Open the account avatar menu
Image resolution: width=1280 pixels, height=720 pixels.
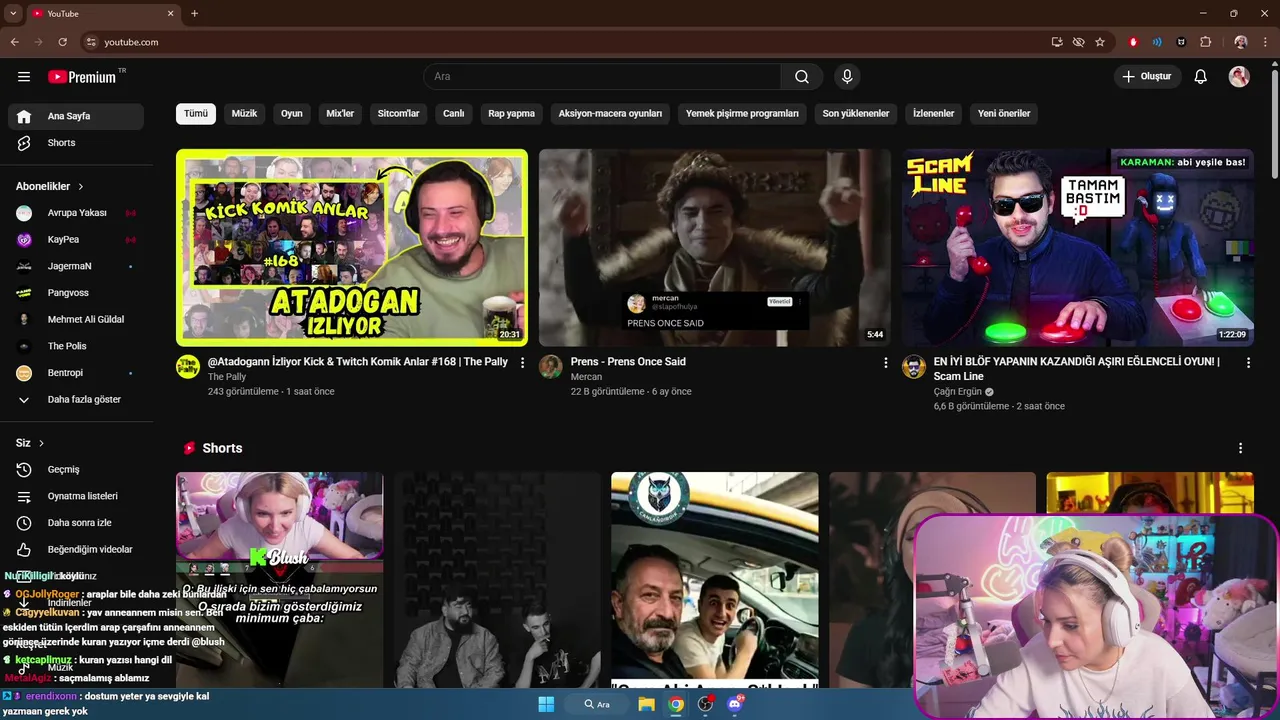(1239, 77)
